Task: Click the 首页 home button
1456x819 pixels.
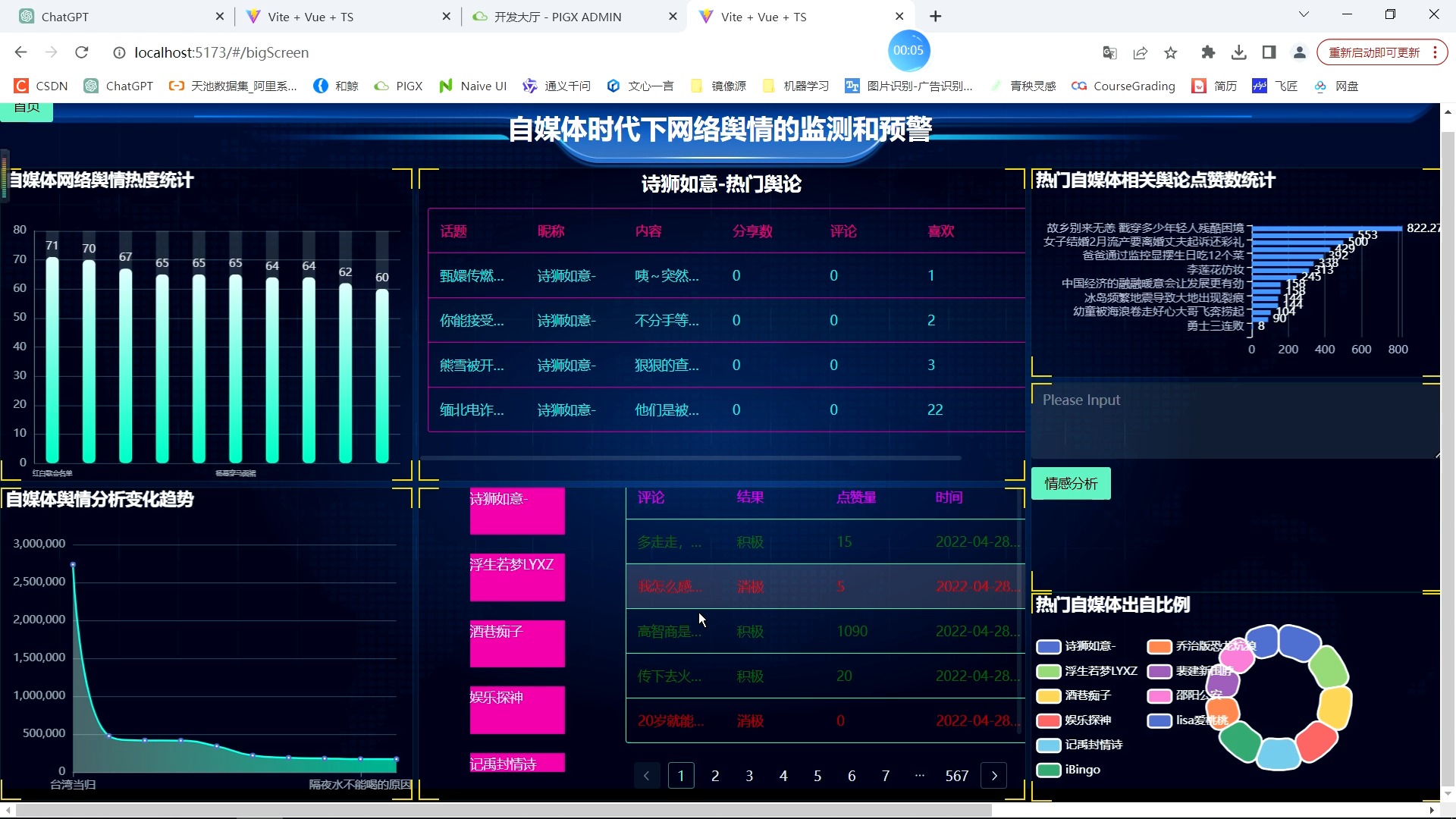Action: coord(27,111)
